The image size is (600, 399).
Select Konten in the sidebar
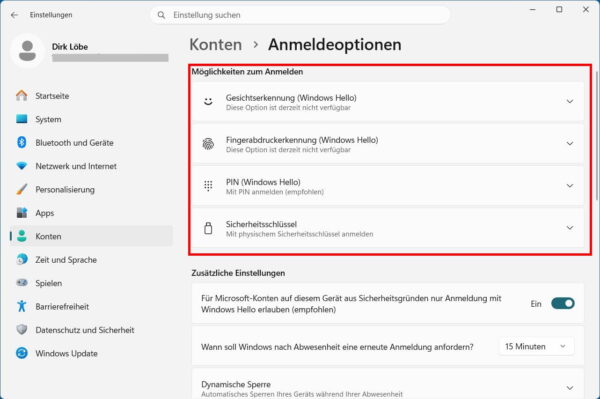coord(91,236)
